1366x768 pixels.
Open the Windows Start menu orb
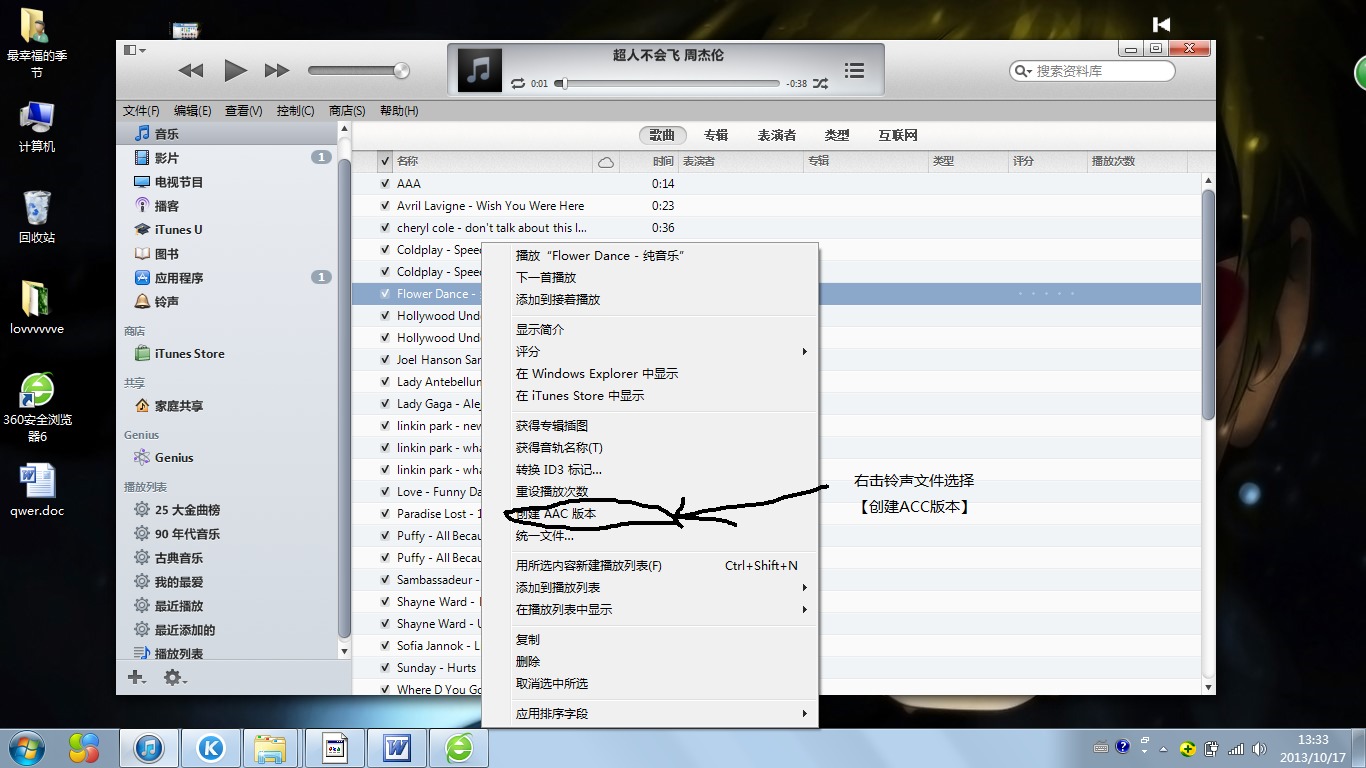tap(27, 747)
